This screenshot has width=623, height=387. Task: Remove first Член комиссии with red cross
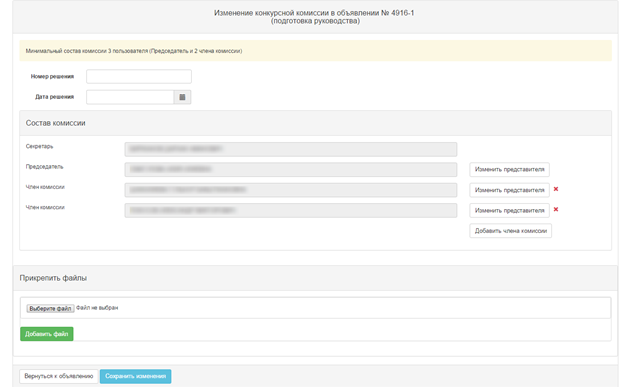556,189
